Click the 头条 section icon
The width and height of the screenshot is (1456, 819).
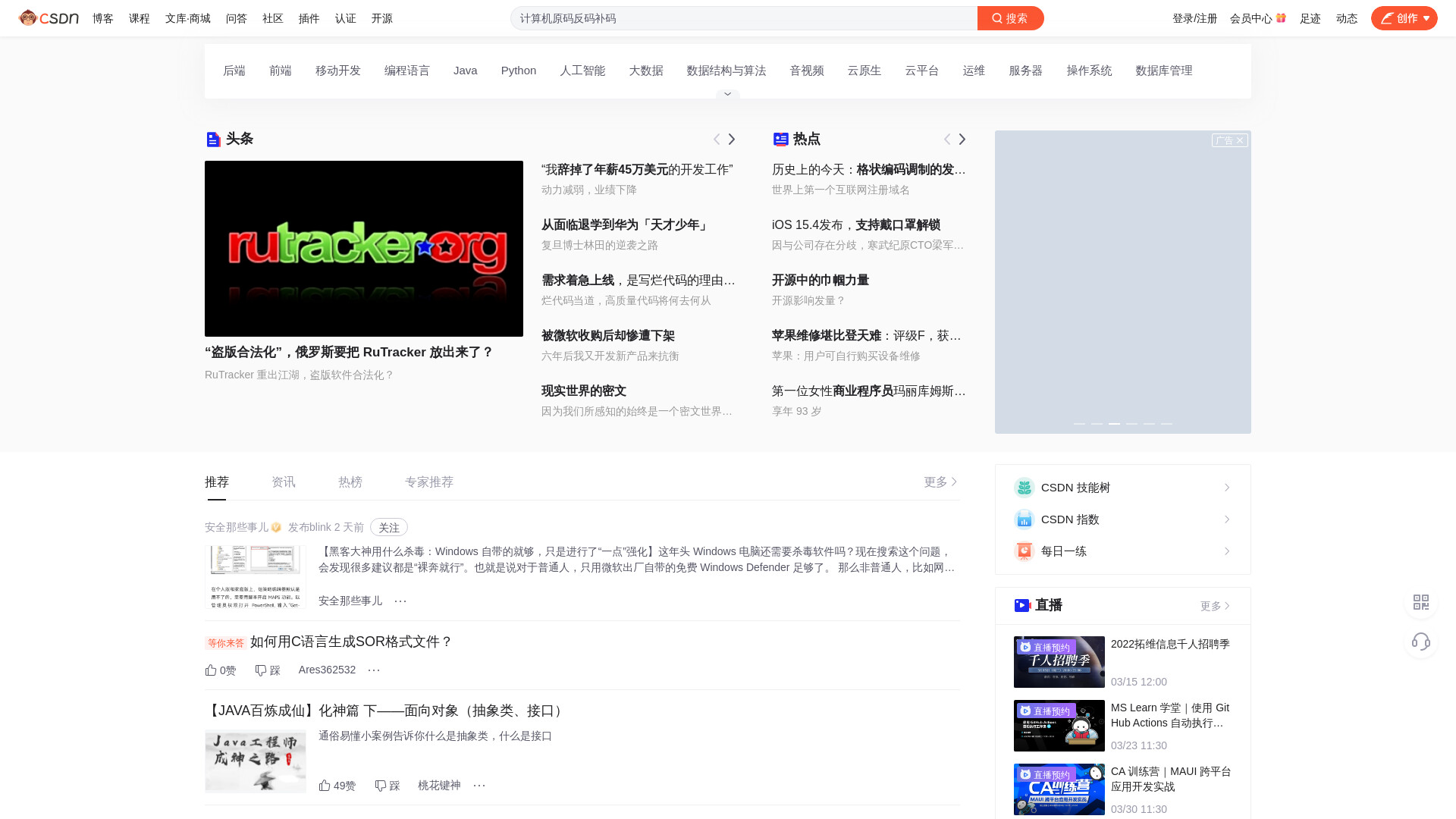(213, 139)
